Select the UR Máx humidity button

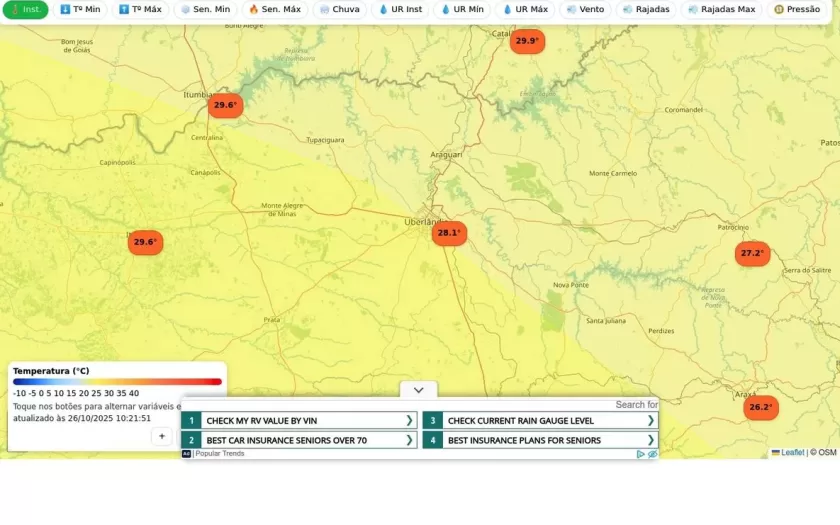tap(524, 9)
